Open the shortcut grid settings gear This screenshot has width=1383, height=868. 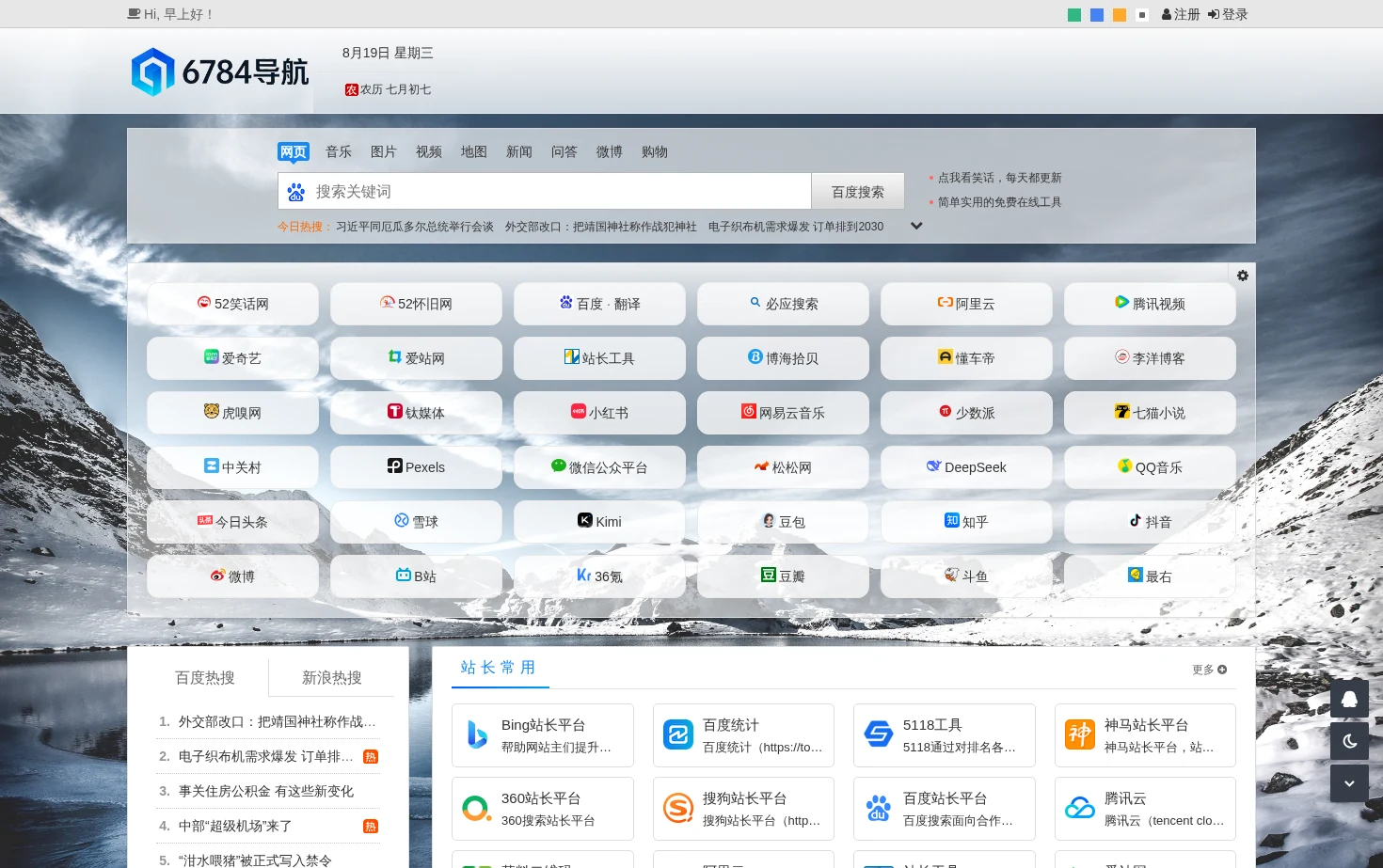(1243, 276)
